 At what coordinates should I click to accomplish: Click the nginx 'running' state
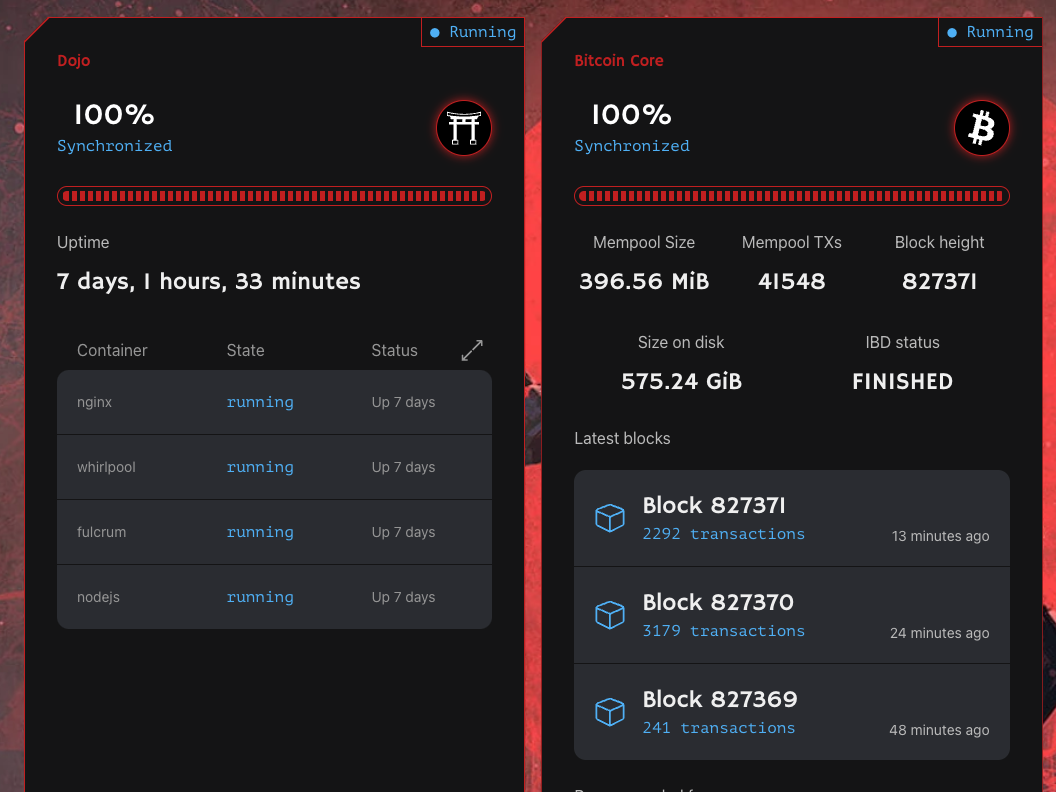tap(260, 402)
